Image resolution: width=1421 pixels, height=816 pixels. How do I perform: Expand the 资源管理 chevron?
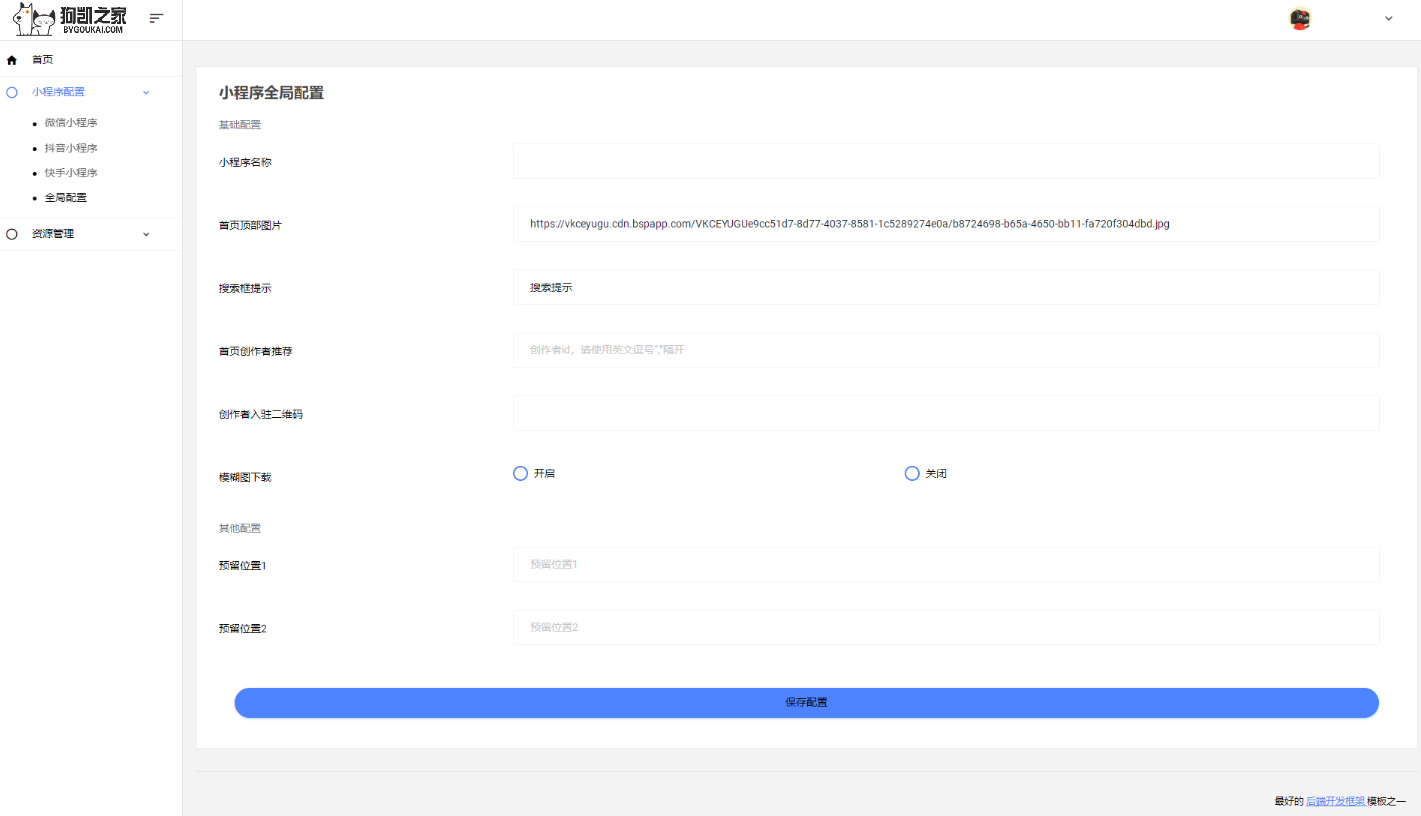tap(146, 234)
